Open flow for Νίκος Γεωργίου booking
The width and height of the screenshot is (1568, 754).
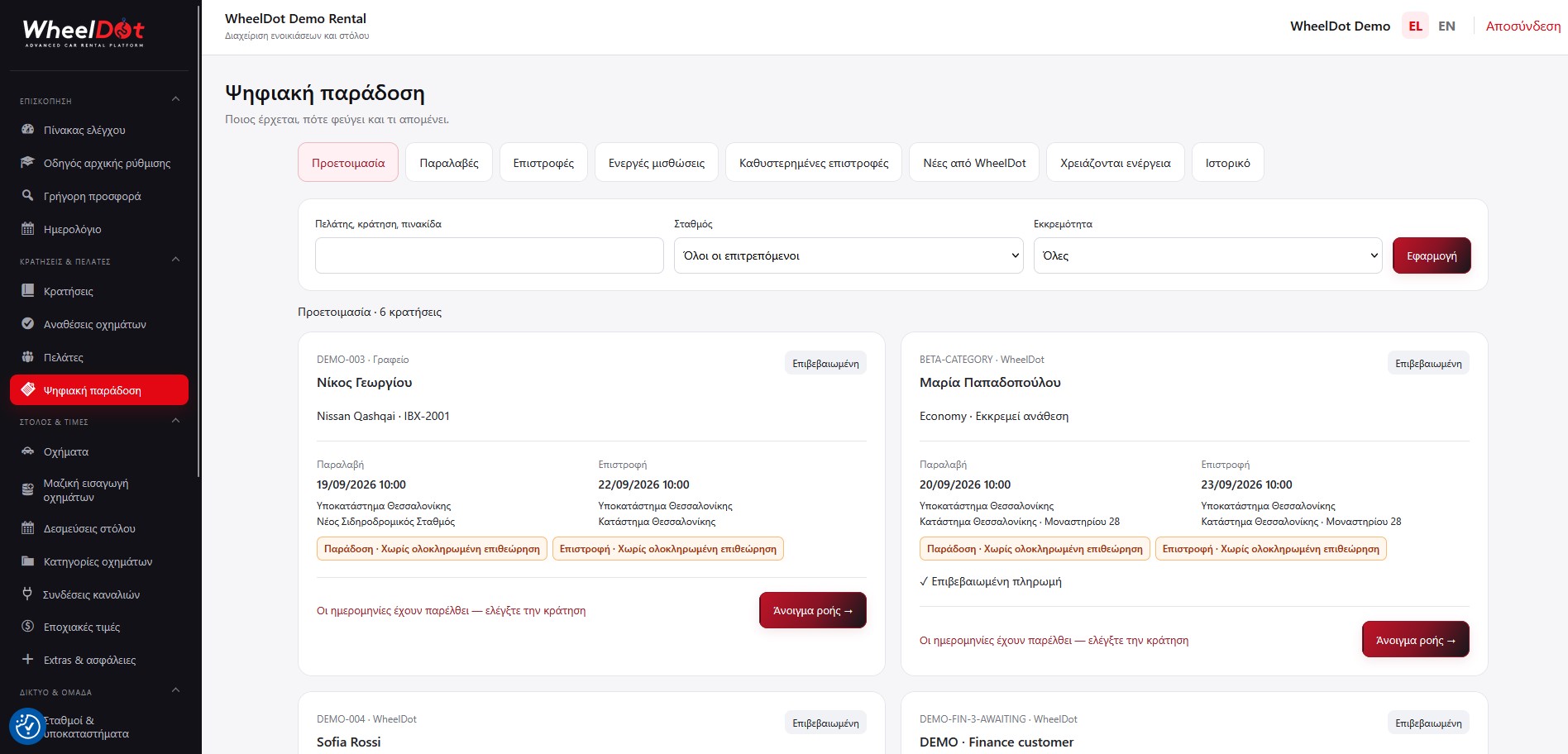[x=813, y=610]
